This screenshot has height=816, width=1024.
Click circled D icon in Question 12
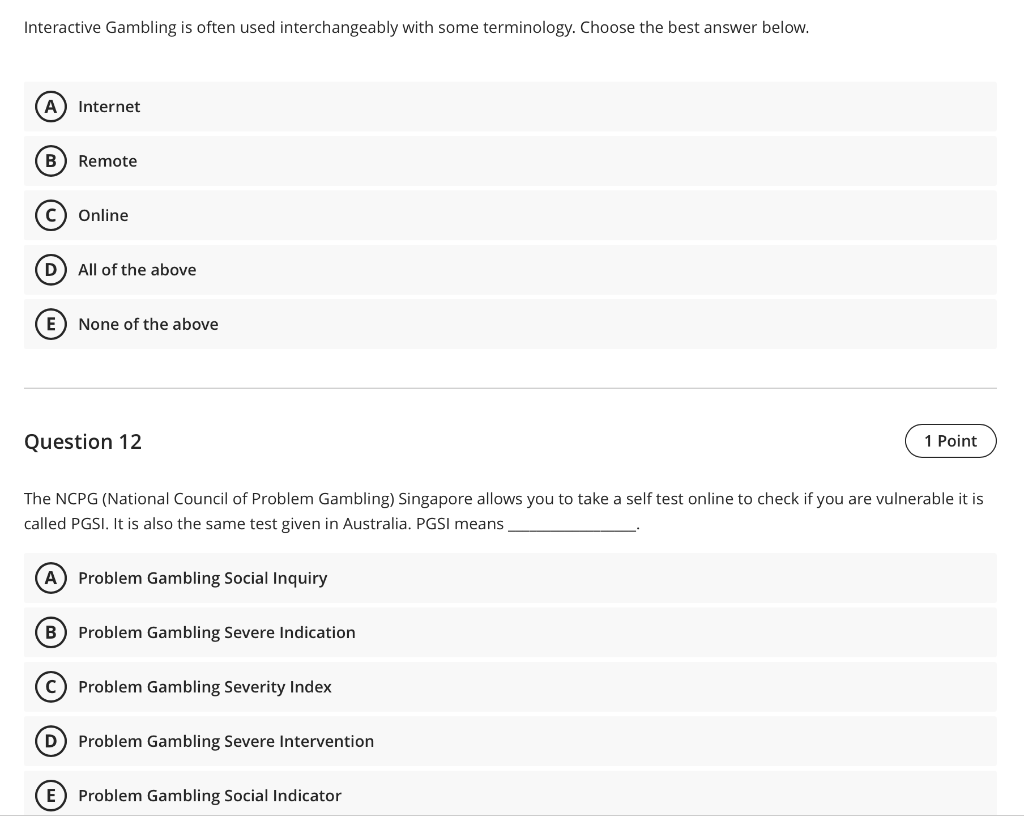click(51, 741)
